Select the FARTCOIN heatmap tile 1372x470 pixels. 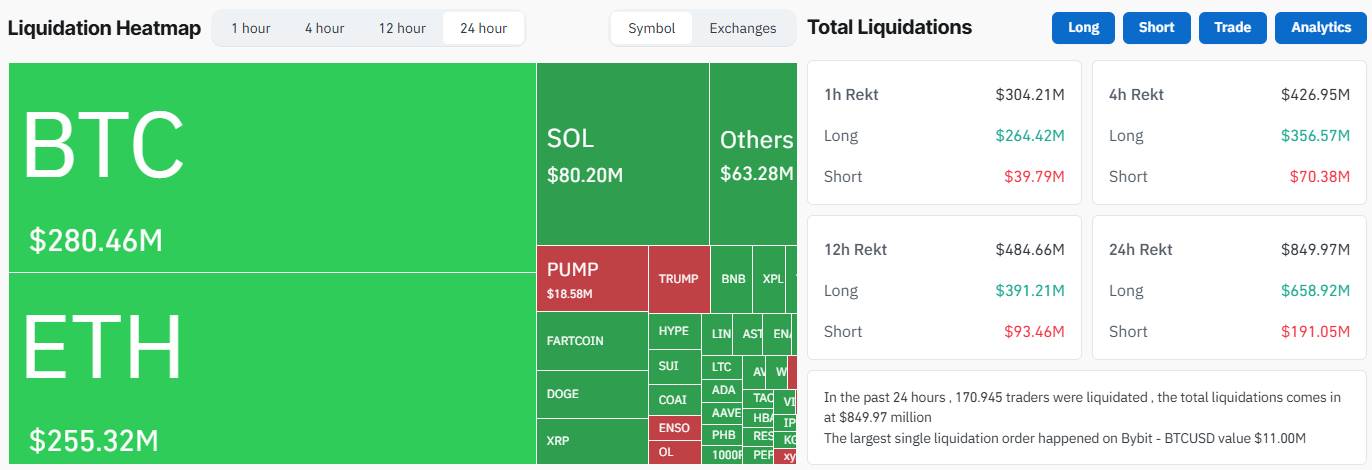[x=592, y=341]
